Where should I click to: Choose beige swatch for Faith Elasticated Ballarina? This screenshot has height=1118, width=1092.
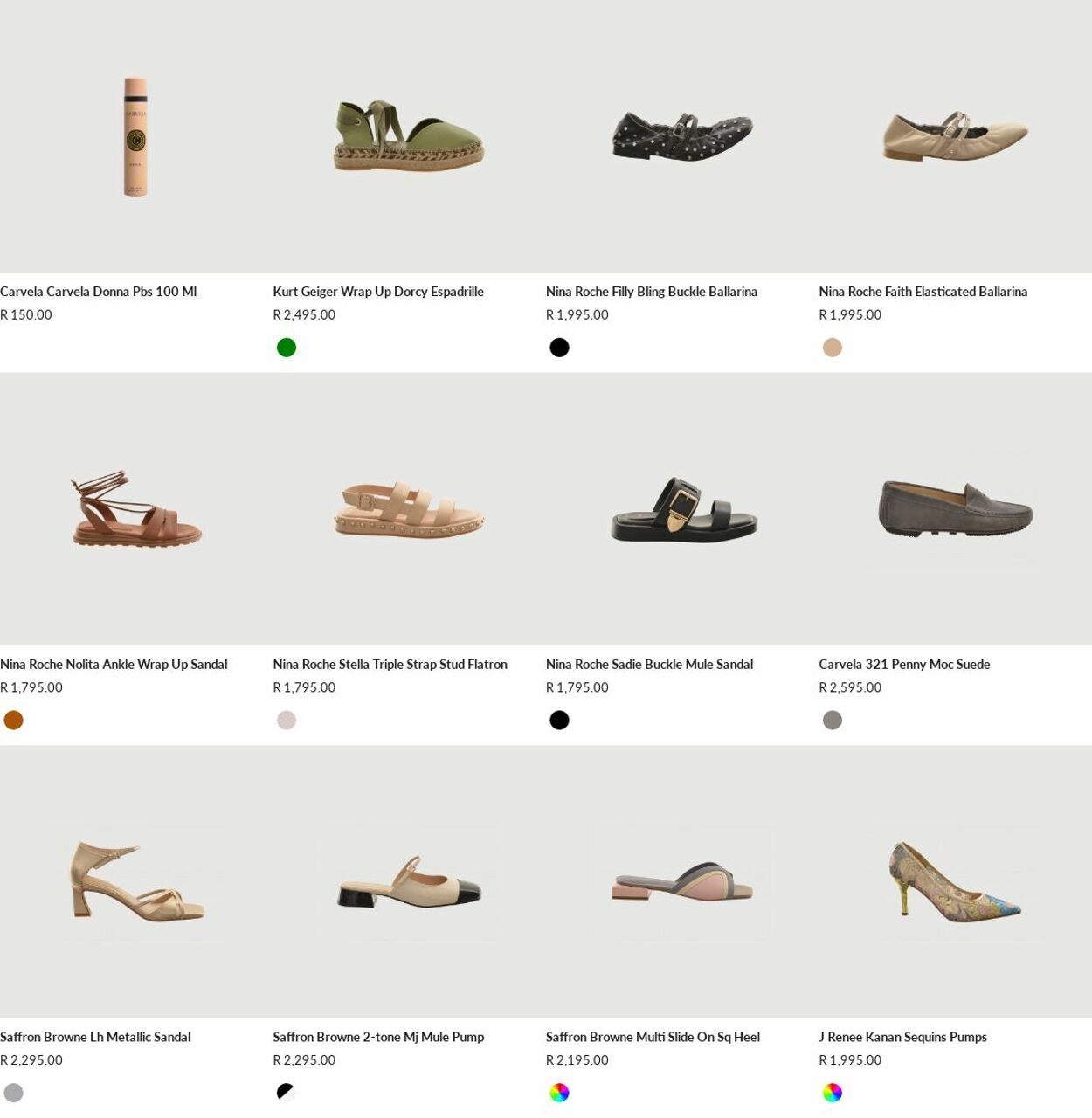[x=833, y=348]
